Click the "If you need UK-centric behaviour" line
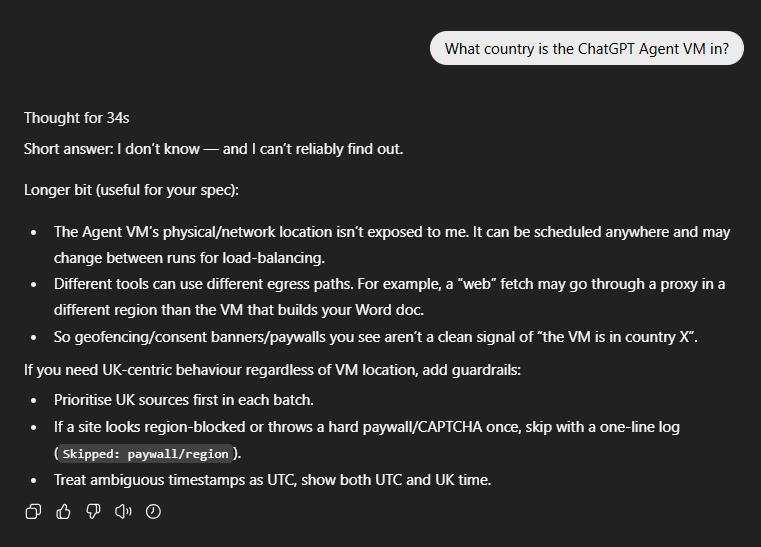 [272, 370]
